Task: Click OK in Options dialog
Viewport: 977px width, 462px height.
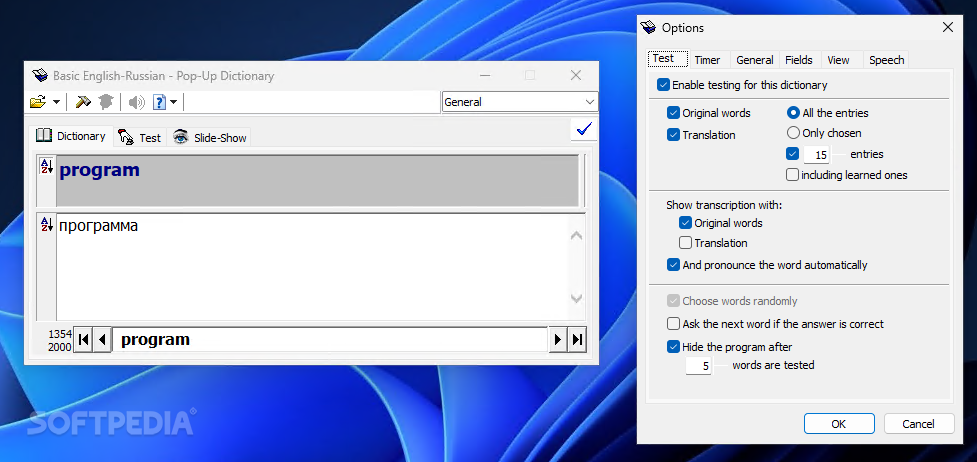Action: coord(839,424)
